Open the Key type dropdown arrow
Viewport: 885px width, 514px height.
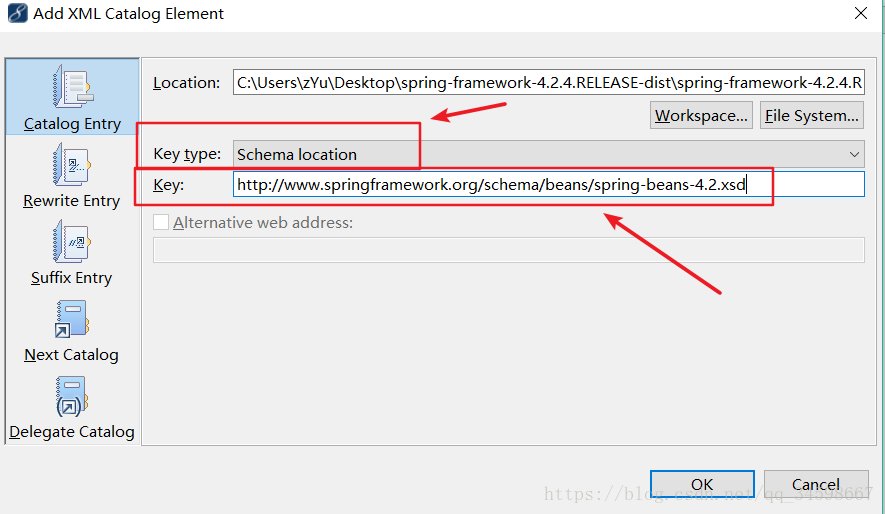[x=854, y=154]
